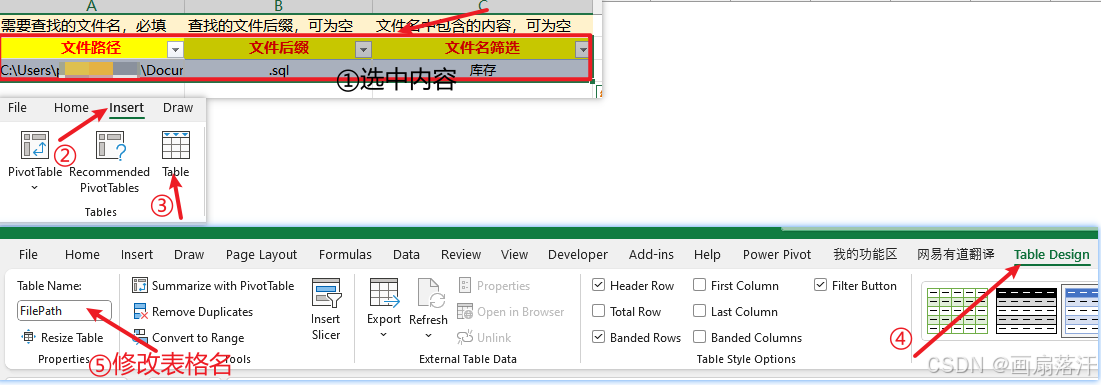Viewport: 1101px width, 385px height.
Task: Switch to the Data tab
Action: [406, 254]
